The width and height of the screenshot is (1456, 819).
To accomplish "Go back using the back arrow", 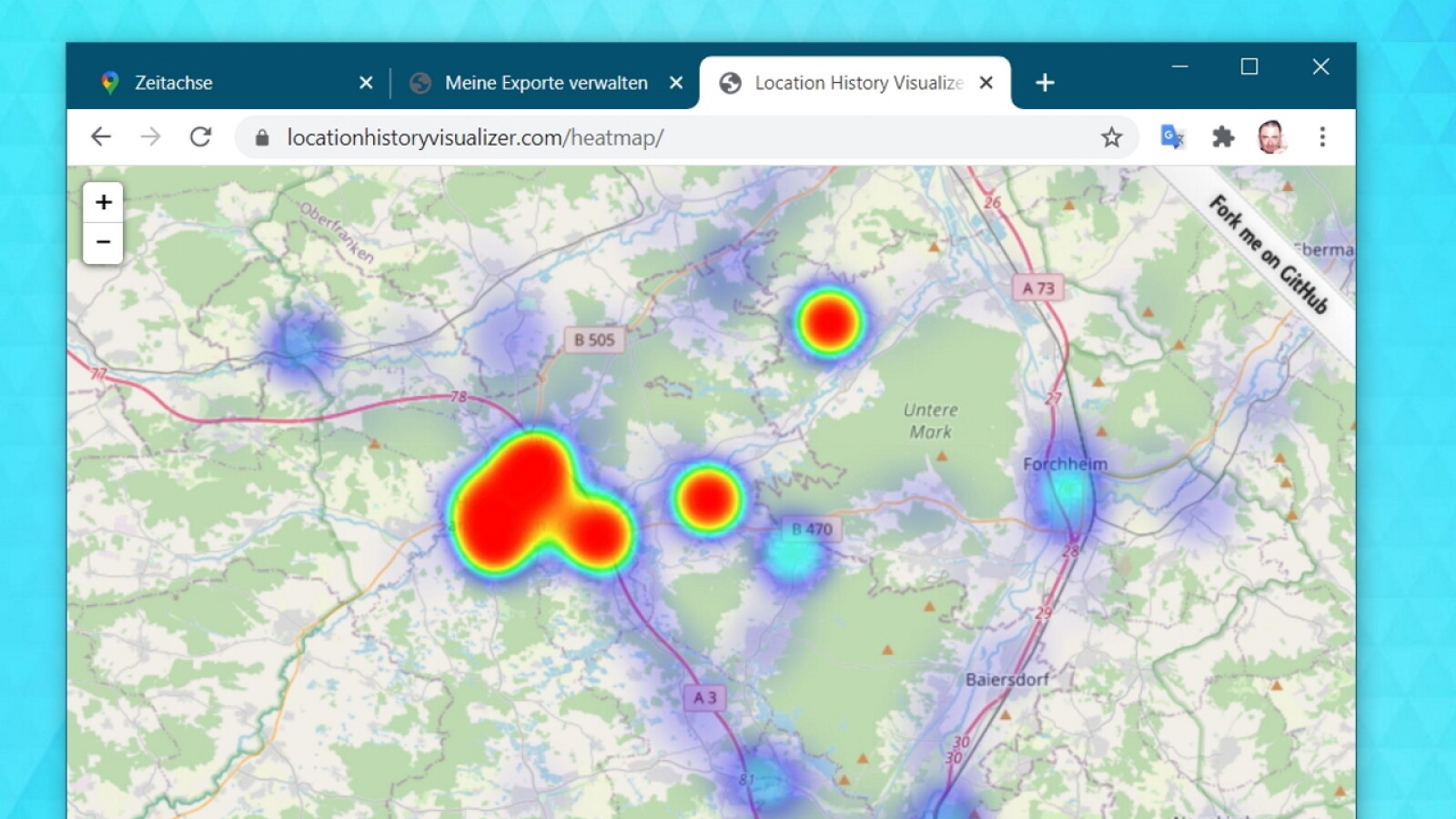I will coord(101,137).
